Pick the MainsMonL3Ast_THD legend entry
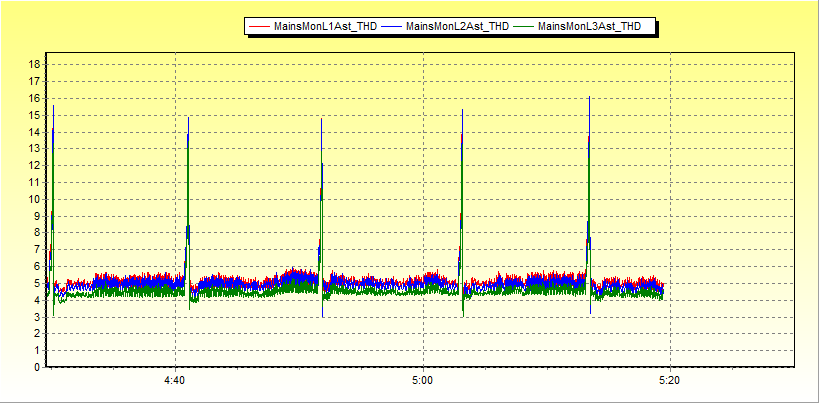Image resolution: width=819 pixels, height=403 pixels. tap(589, 27)
